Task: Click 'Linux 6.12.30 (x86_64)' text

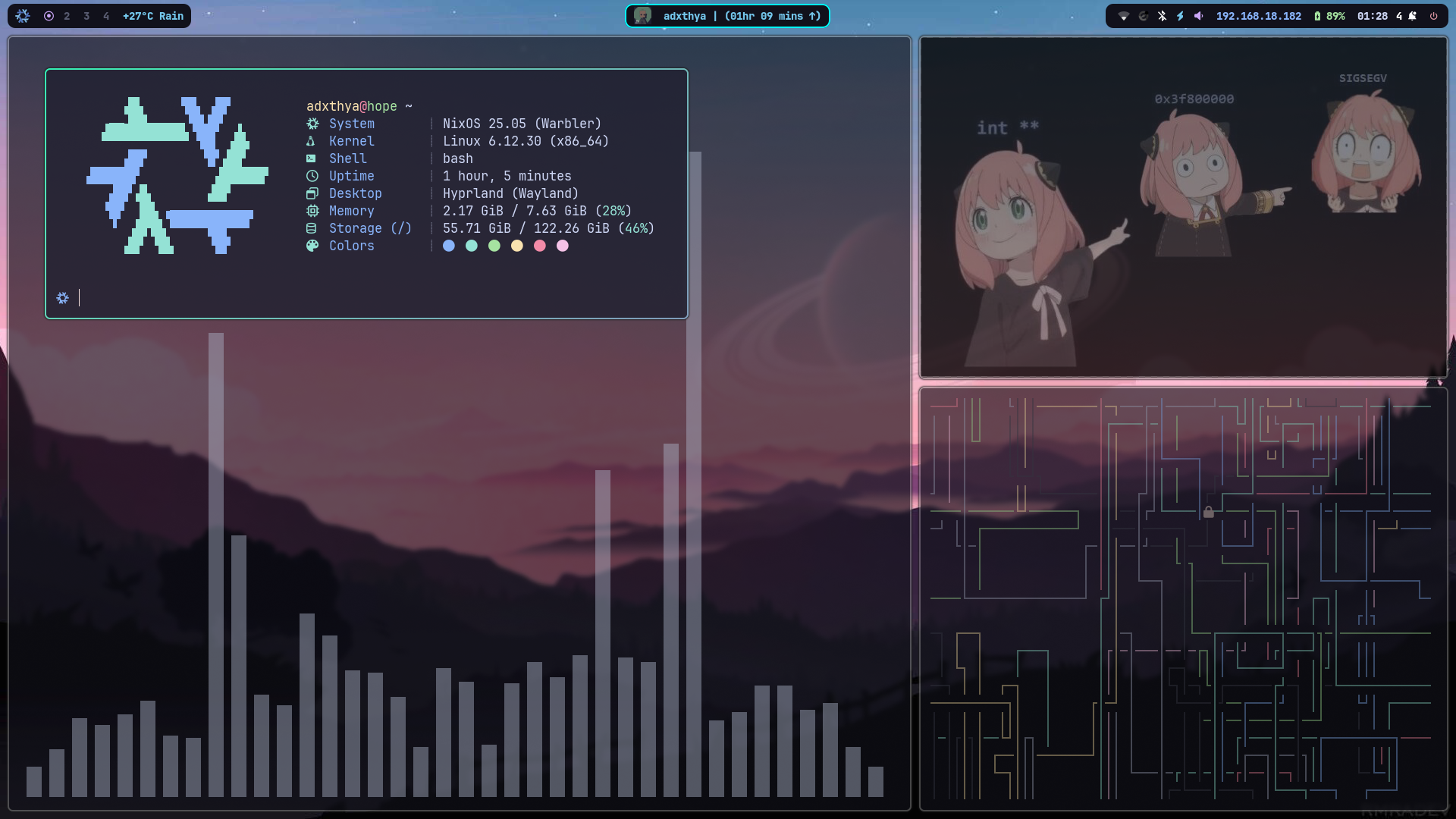Action: 526,141
